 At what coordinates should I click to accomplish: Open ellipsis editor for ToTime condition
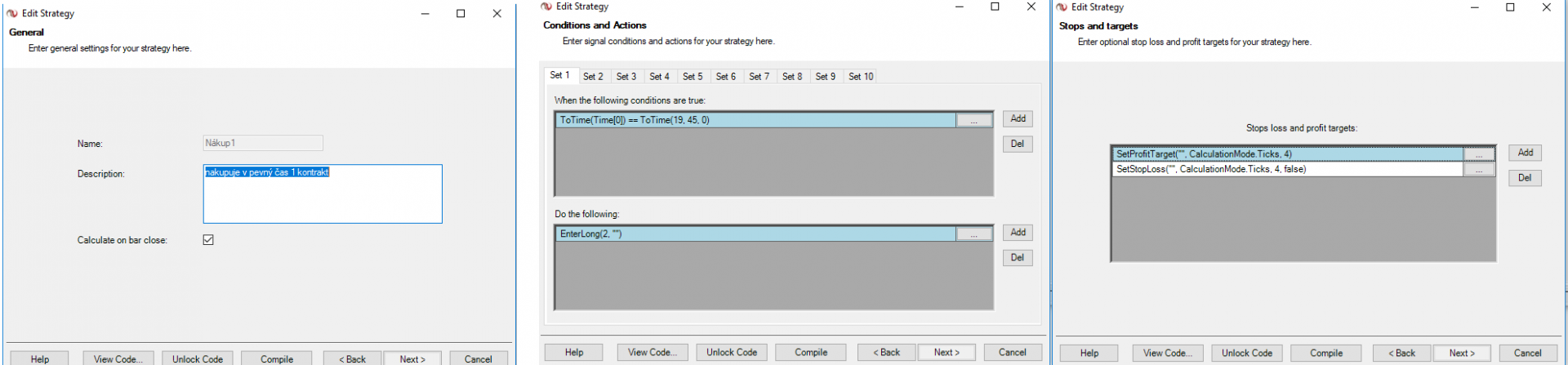(x=973, y=121)
